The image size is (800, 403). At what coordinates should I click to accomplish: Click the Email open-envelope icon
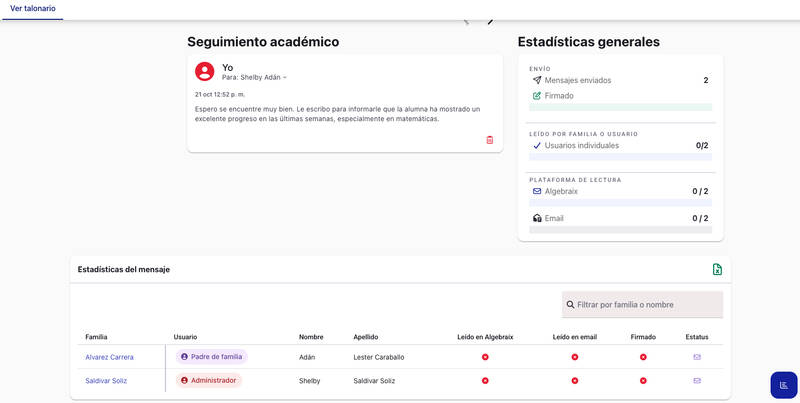point(537,218)
